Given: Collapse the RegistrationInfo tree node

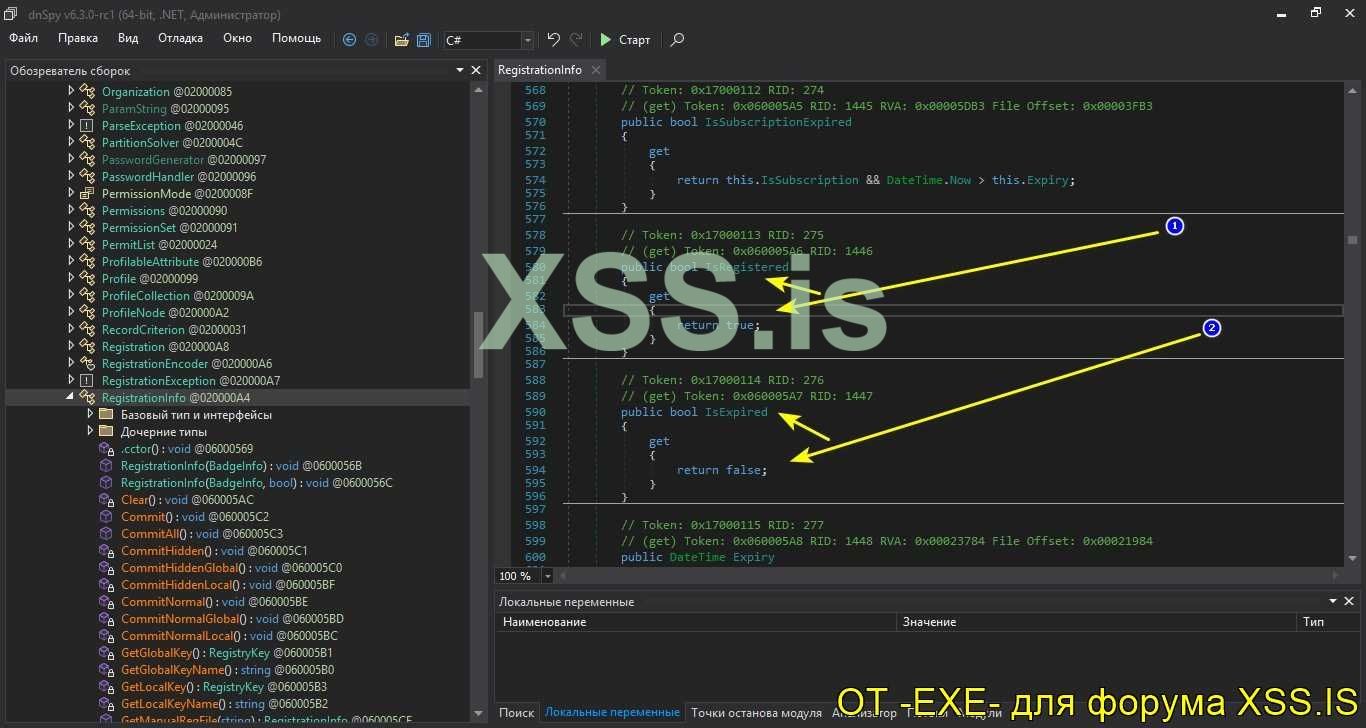Looking at the screenshot, I should 71,398.
